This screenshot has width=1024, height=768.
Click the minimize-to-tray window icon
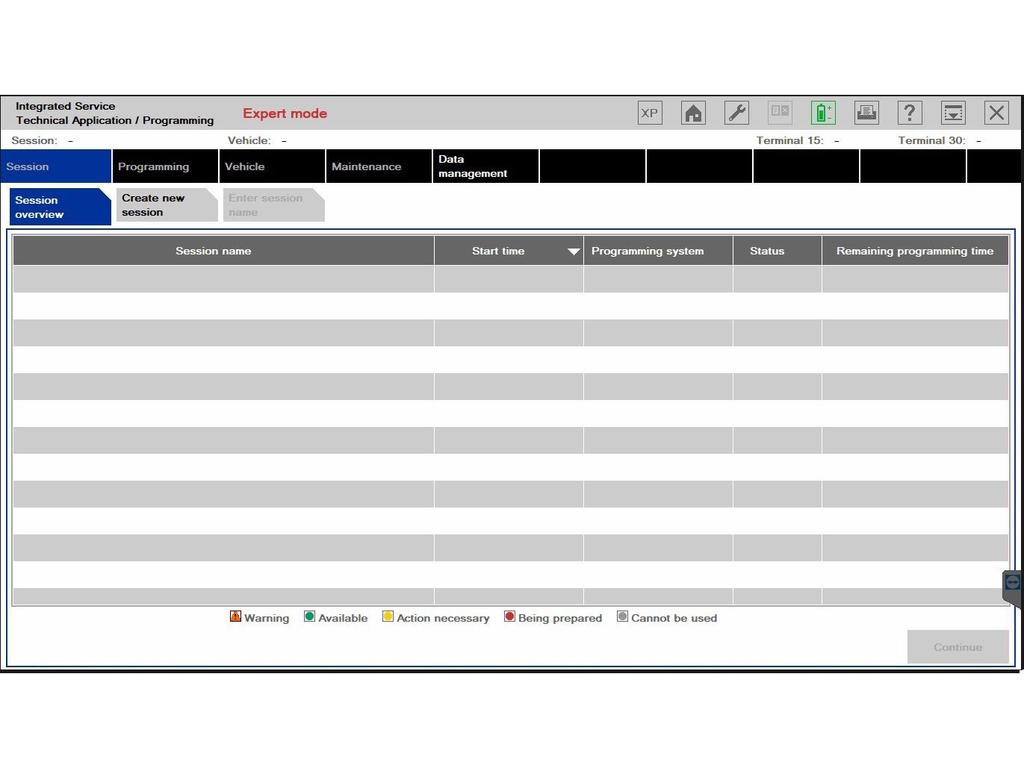click(x=953, y=113)
